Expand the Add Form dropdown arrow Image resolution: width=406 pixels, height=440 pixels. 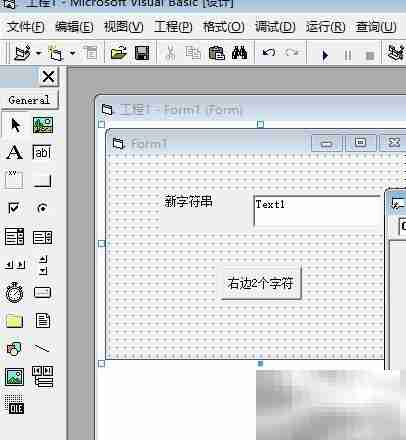72,53
